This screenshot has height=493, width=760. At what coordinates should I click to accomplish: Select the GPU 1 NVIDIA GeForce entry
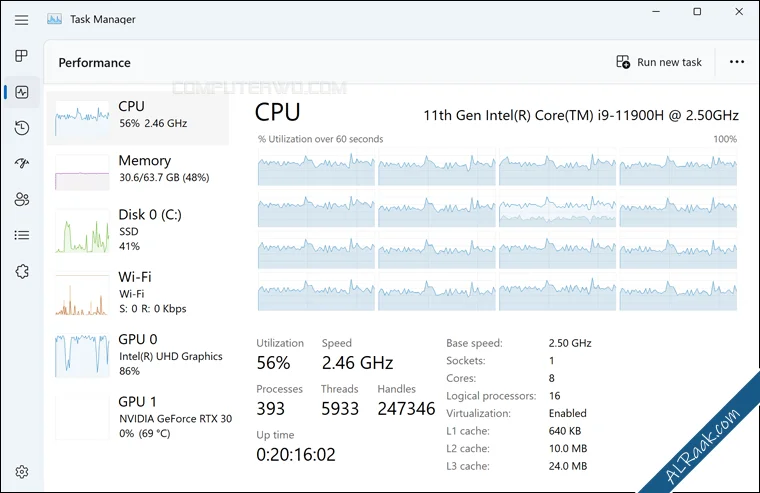click(x=138, y=417)
